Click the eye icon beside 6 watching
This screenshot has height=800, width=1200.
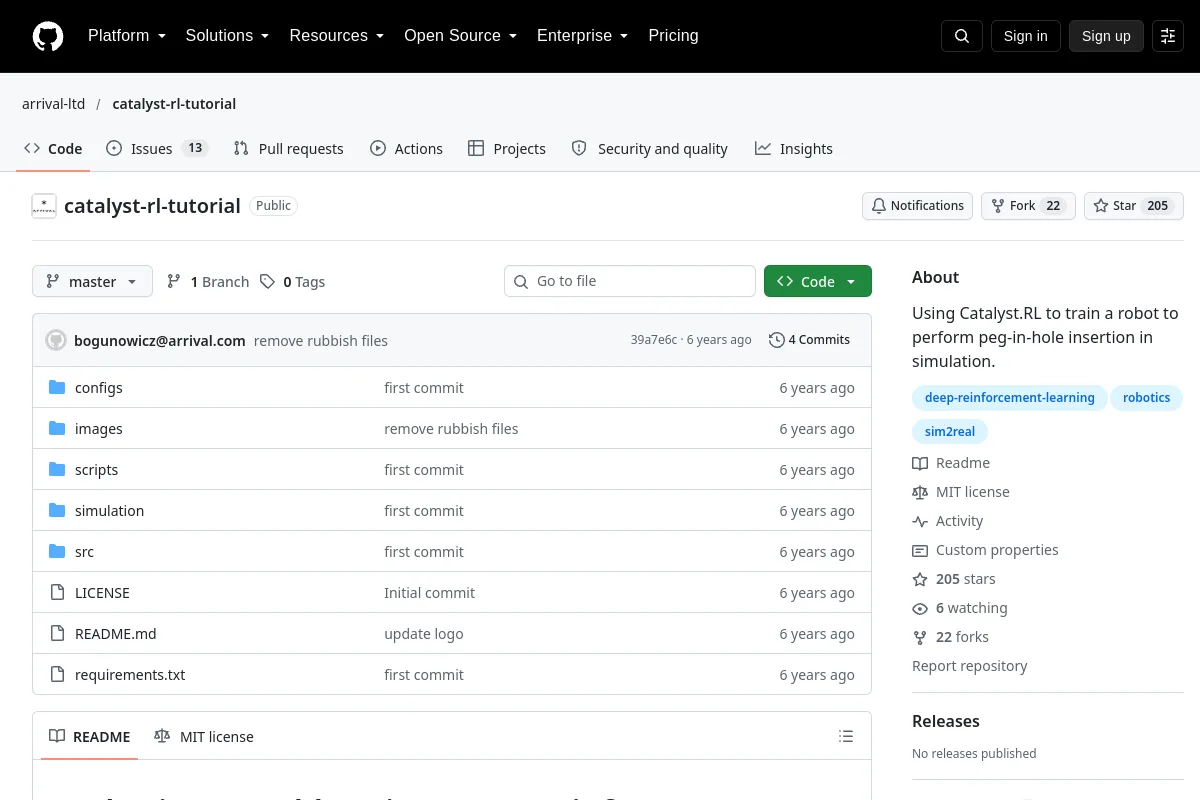coord(920,608)
